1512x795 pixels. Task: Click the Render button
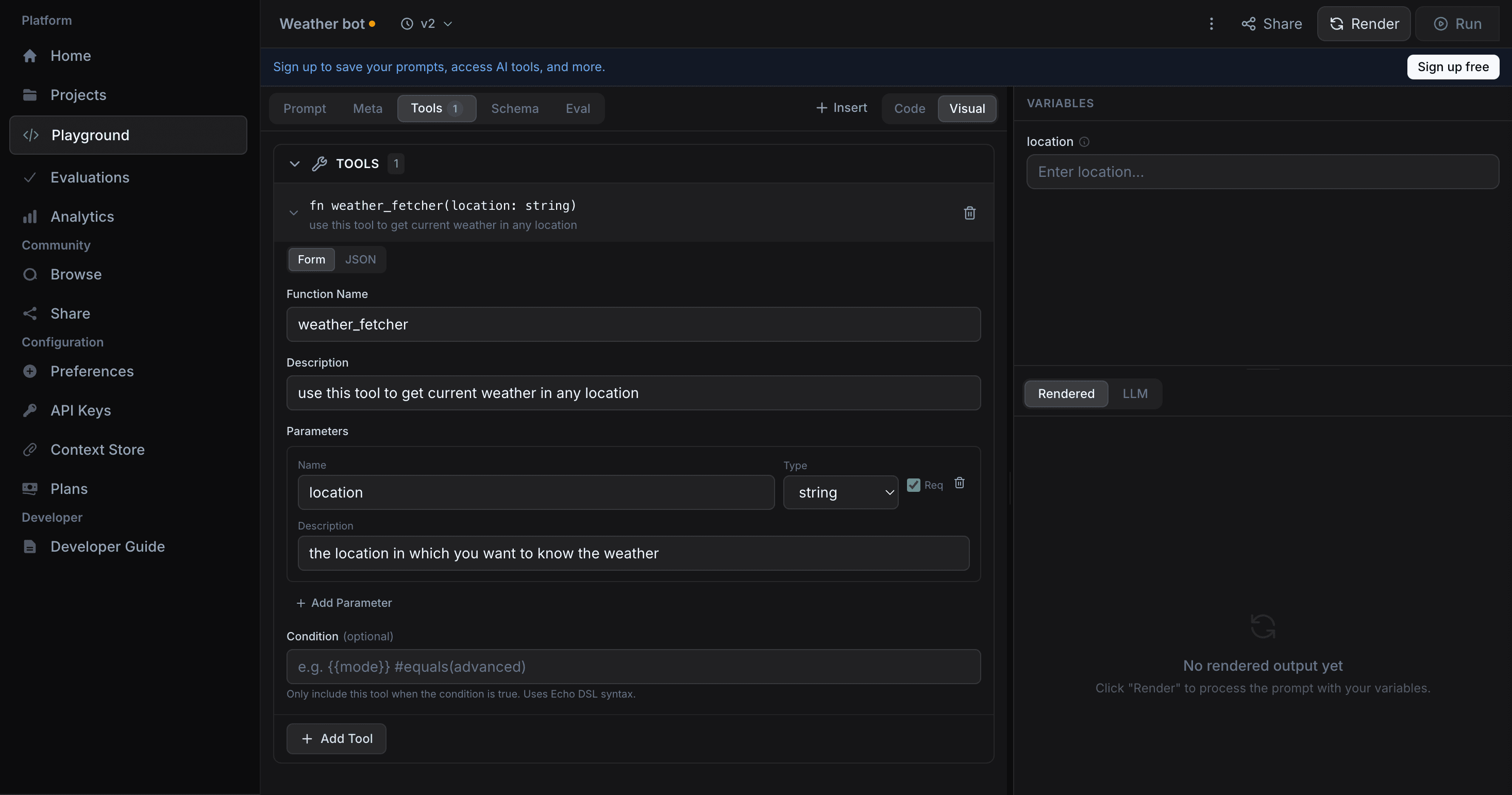pos(1364,24)
